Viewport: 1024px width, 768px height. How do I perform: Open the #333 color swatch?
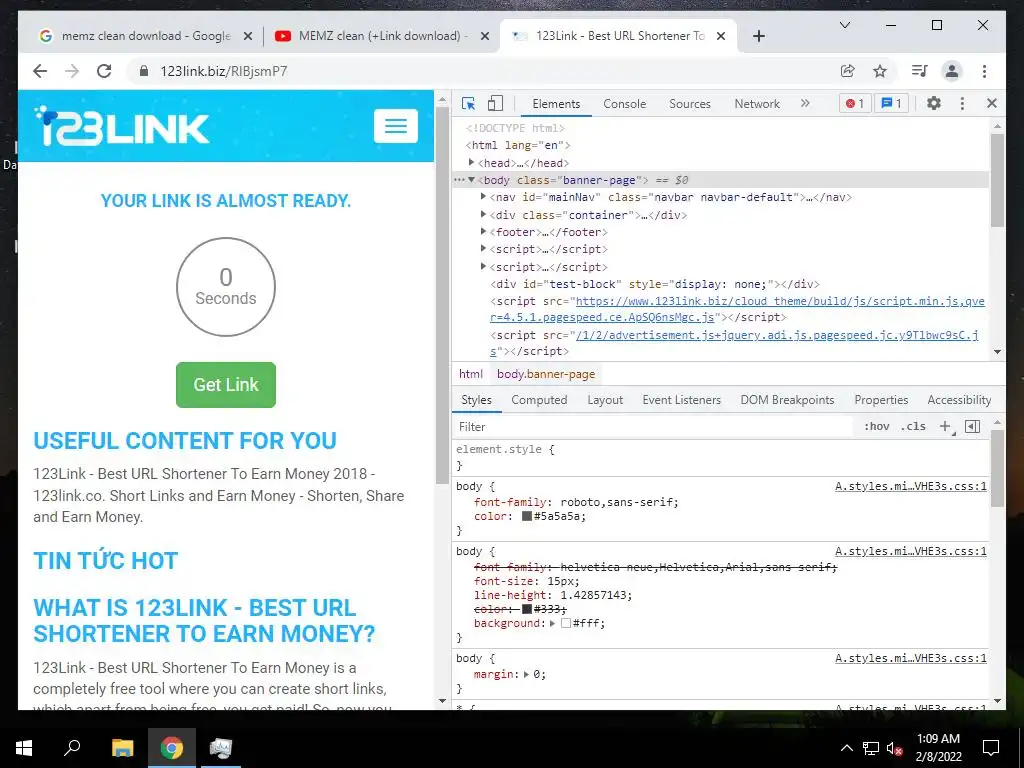pyautogui.click(x=526, y=609)
